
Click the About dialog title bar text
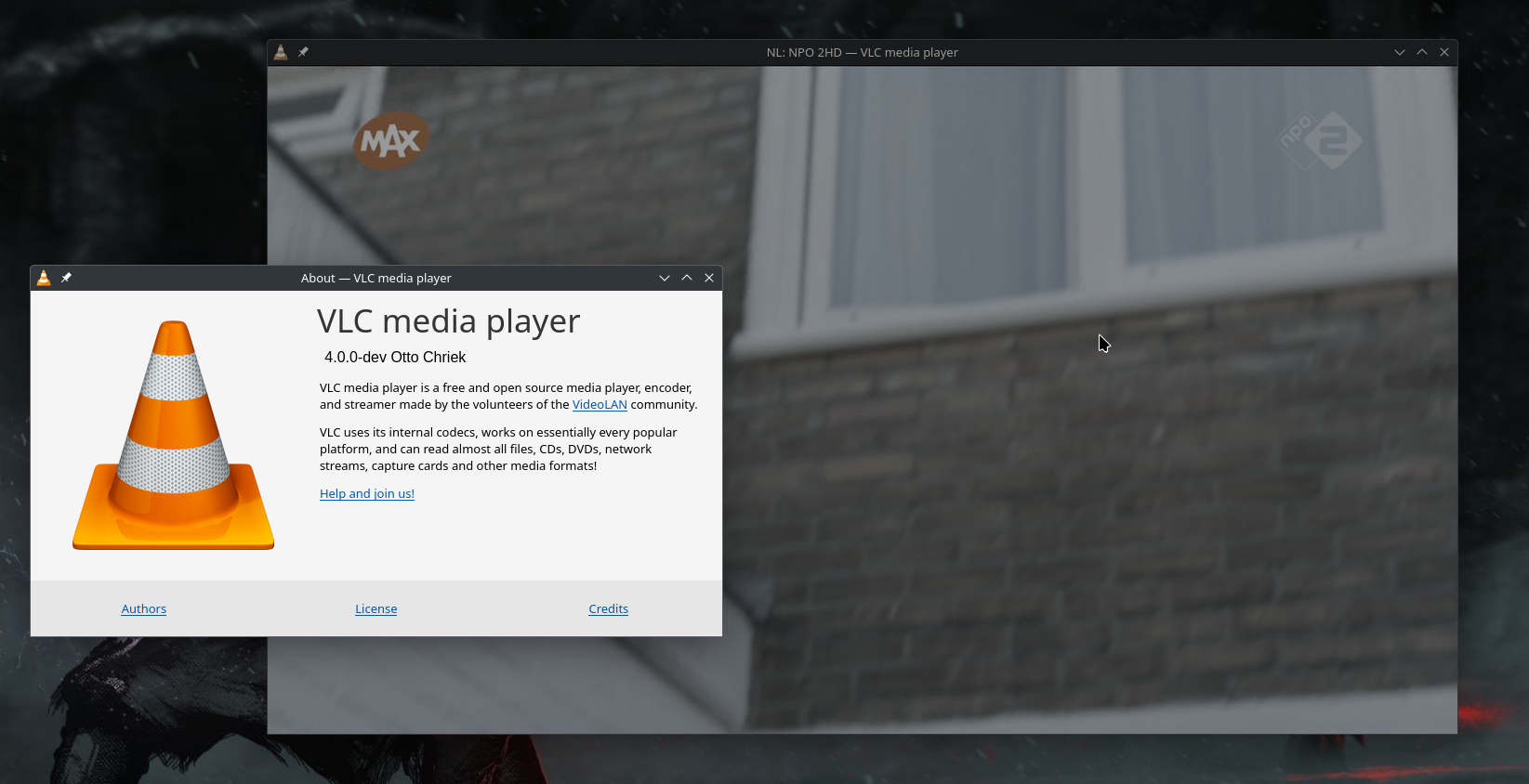click(376, 279)
